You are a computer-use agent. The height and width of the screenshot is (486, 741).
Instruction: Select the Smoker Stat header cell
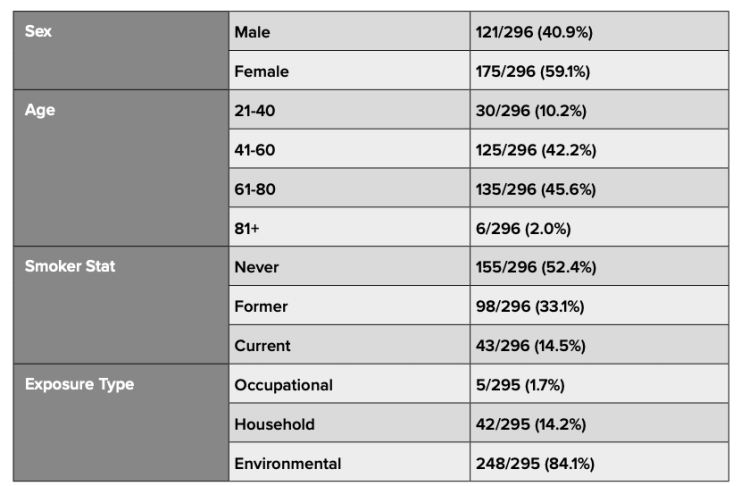(x=121, y=305)
